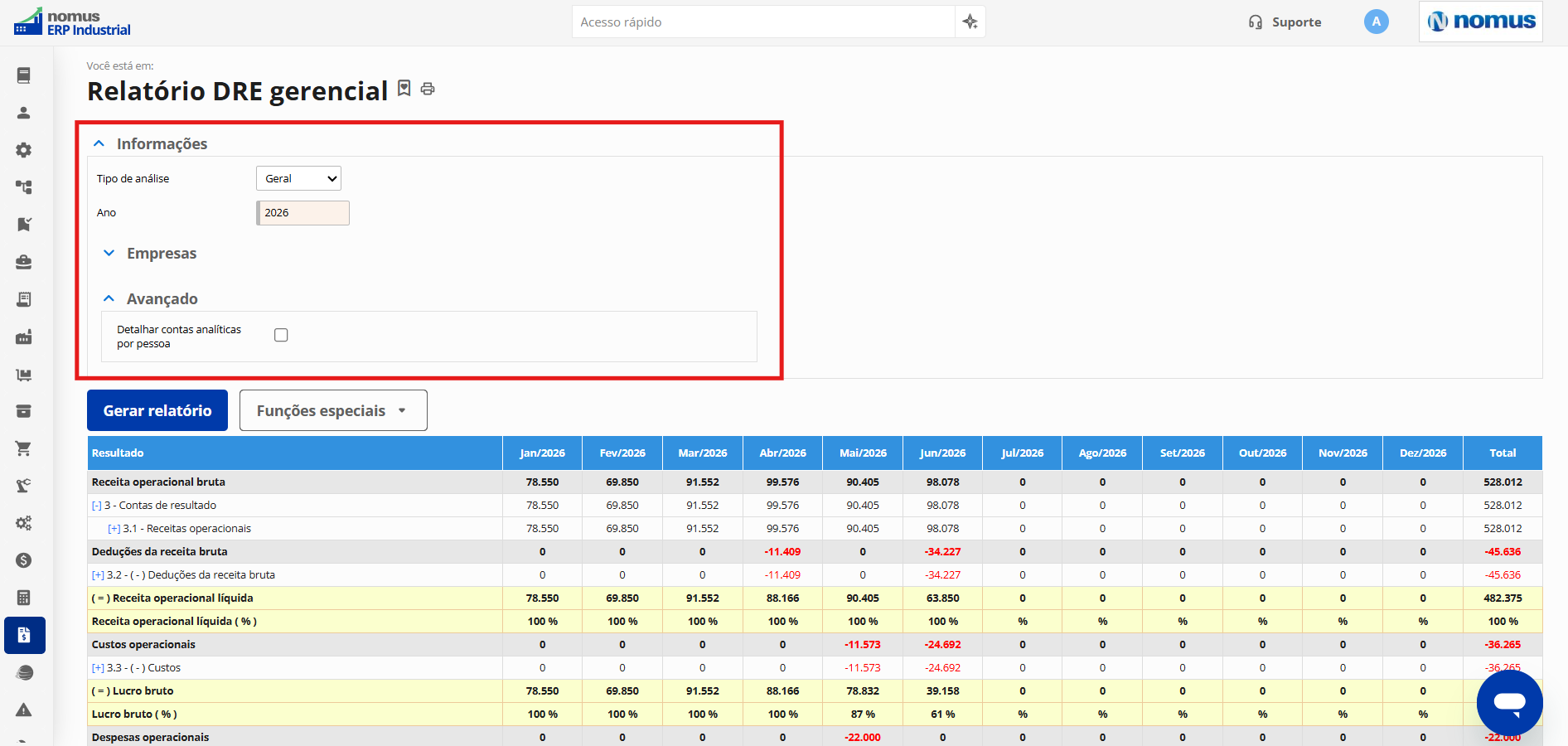Click the Jun/2026 column header
This screenshot has height=746, width=1568.
pos(943,453)
